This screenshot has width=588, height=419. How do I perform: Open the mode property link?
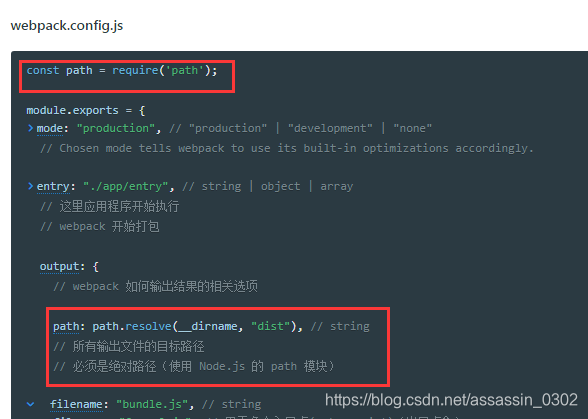tap(50, 129)
